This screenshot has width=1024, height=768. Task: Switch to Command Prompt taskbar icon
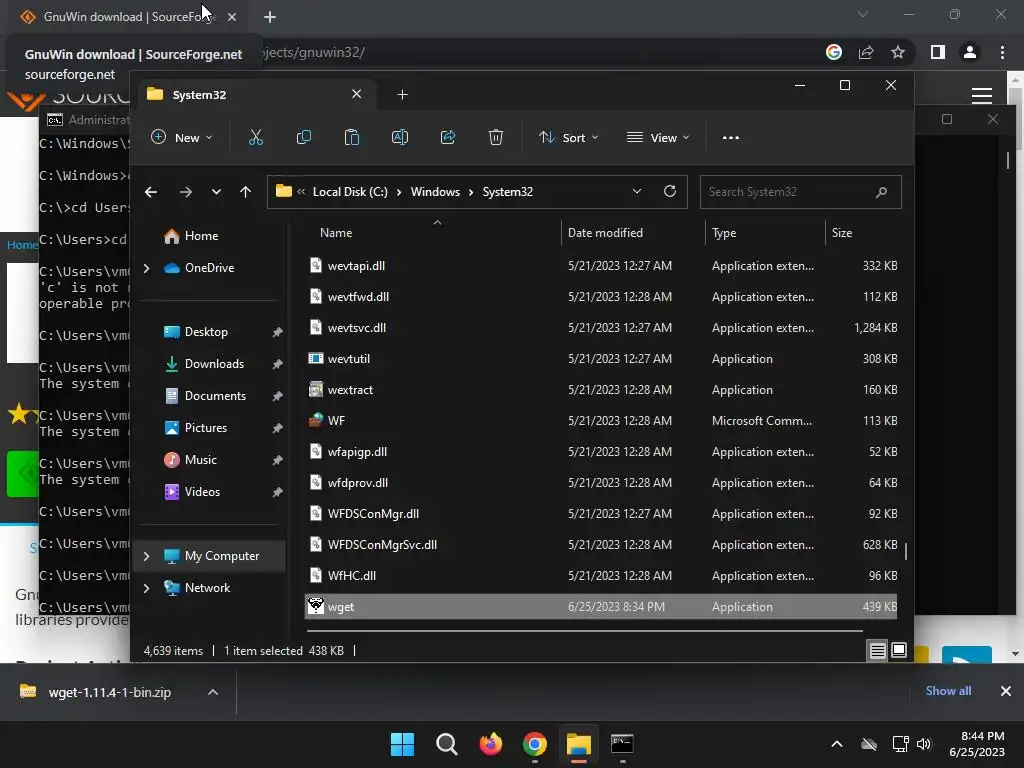(x=622, y=744)
